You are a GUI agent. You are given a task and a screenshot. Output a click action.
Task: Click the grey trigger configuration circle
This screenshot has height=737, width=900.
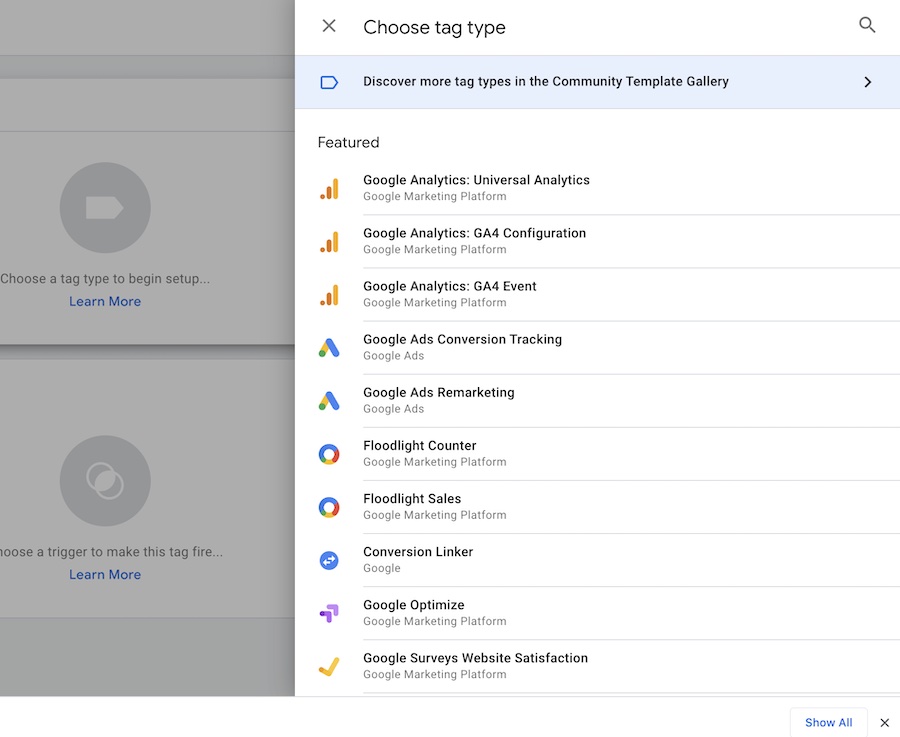[105, 481]
